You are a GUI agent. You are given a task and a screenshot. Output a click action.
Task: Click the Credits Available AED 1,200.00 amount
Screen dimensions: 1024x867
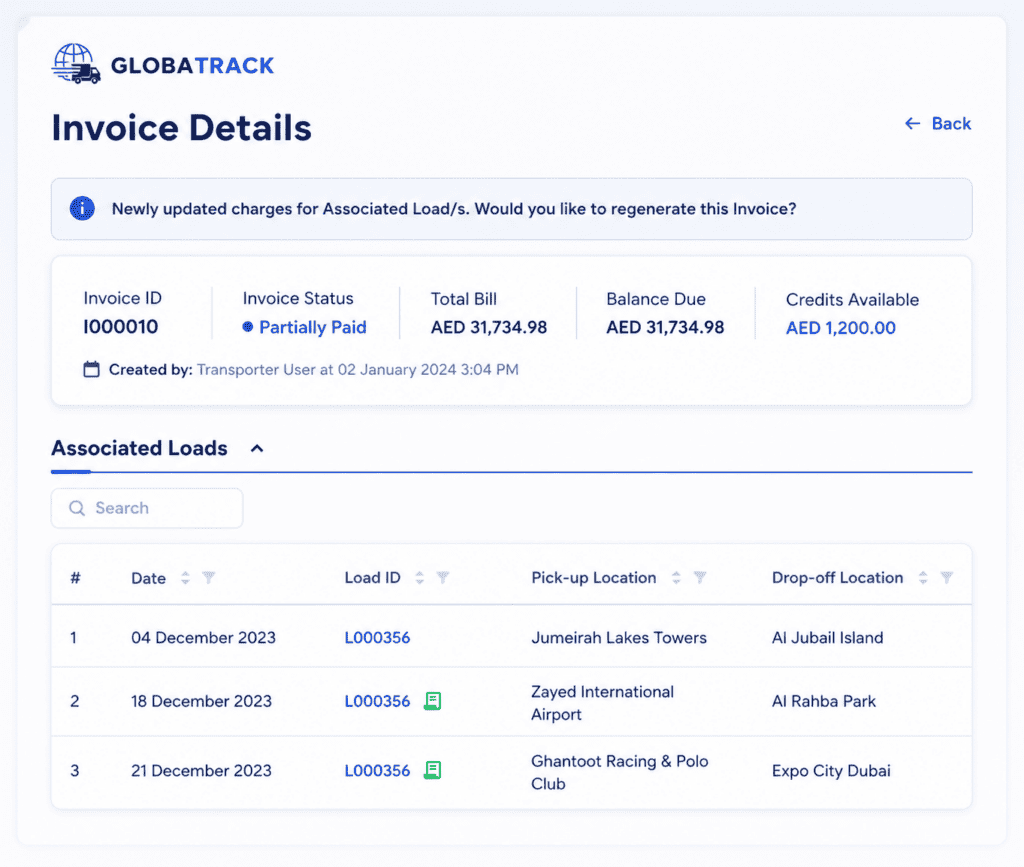(840, 328)
